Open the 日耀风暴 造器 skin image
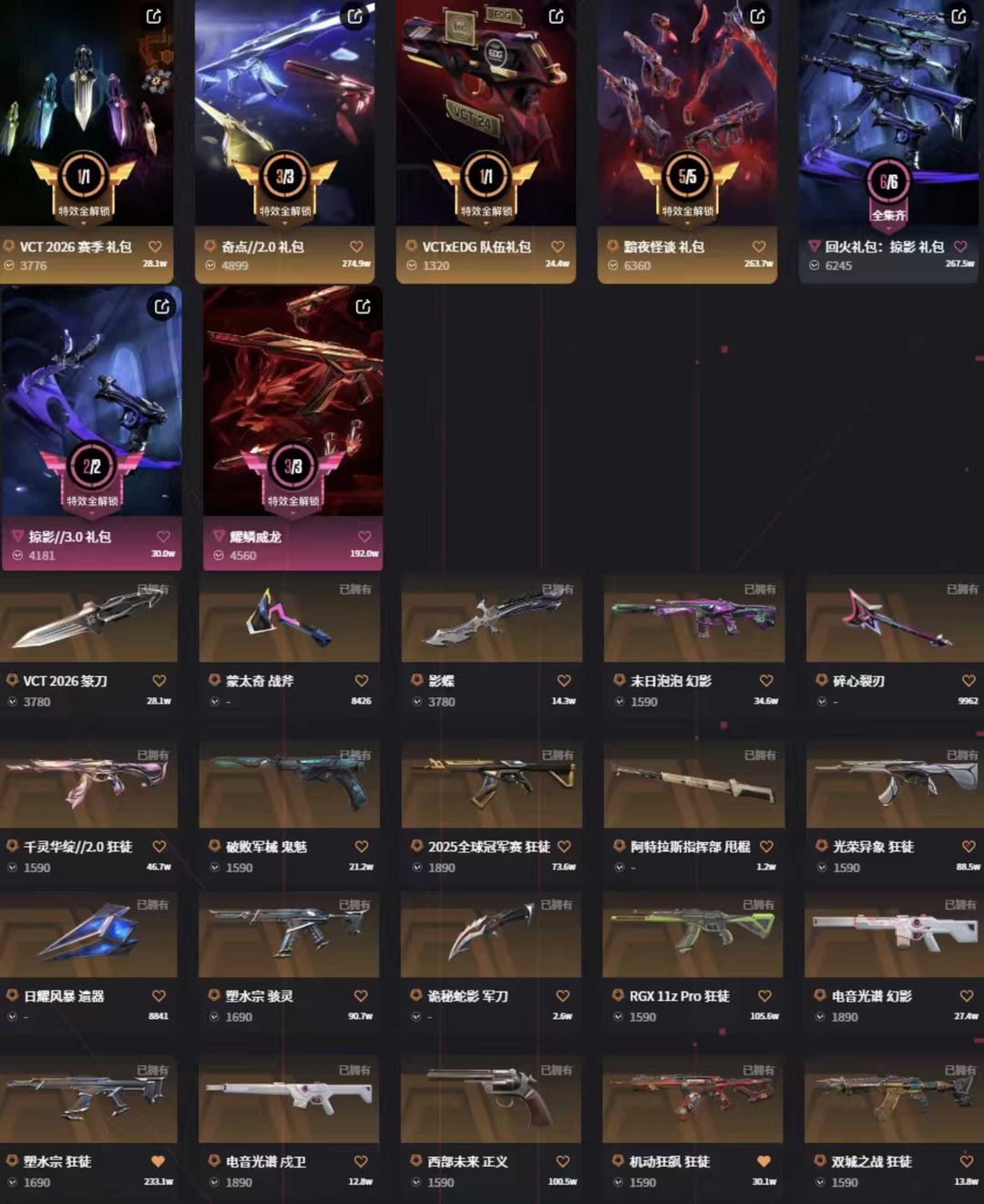This screenshot has width=984, height=1204. (88, 934)
